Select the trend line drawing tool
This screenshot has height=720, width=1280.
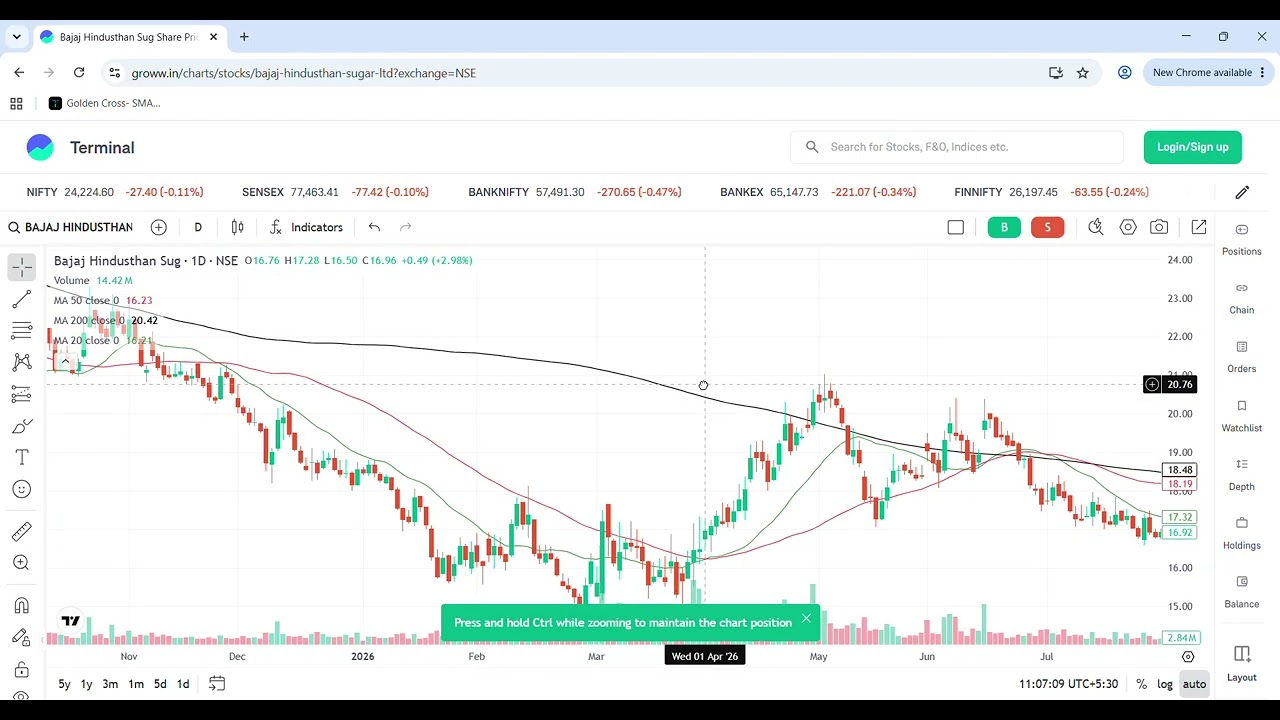coord(21,299)
